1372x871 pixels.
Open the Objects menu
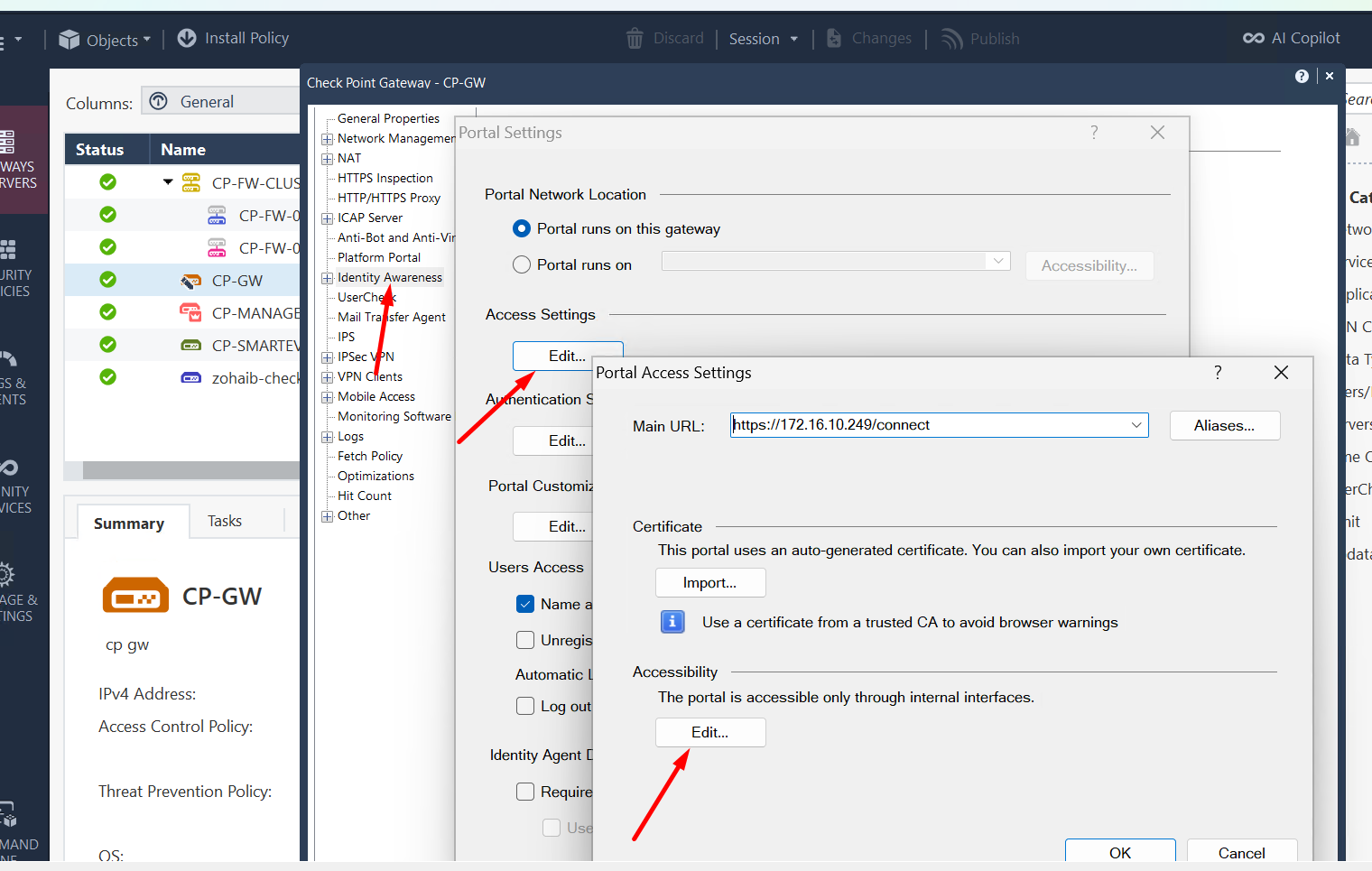(104, 40)
